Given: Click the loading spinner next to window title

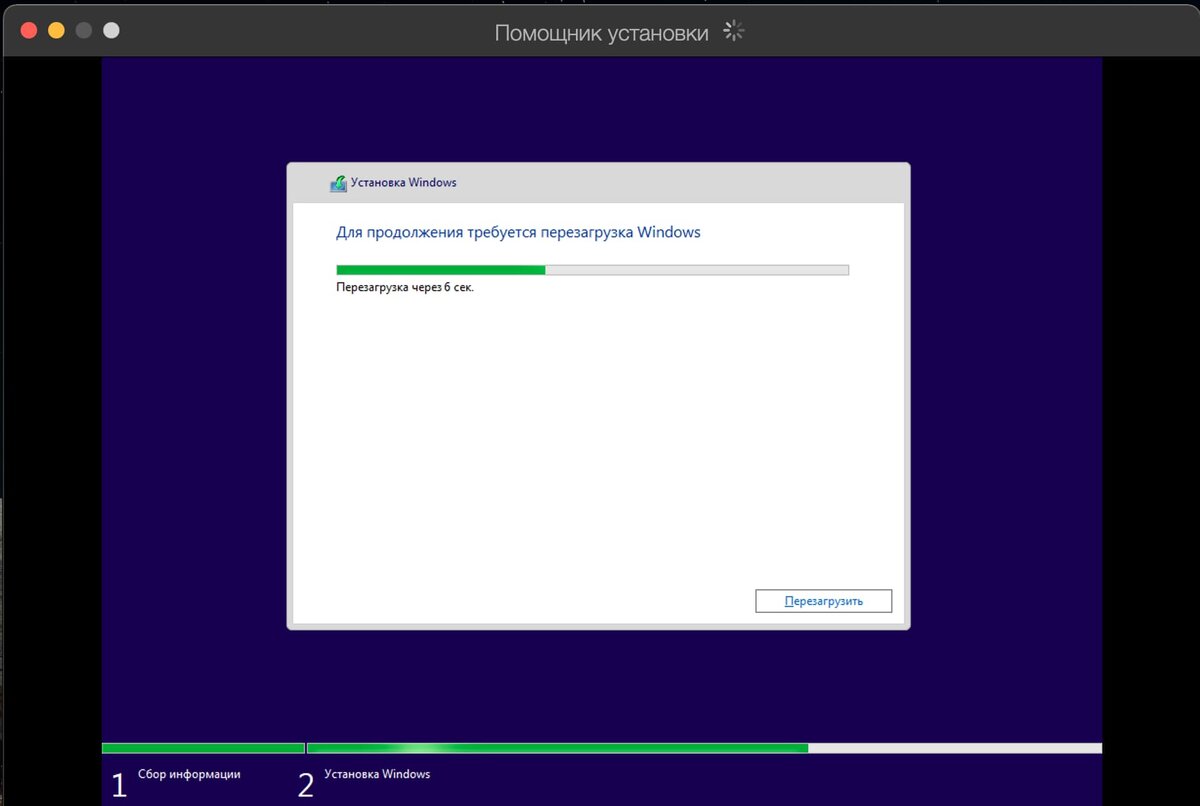Looking at the screenshot, I should click(734, 32).
